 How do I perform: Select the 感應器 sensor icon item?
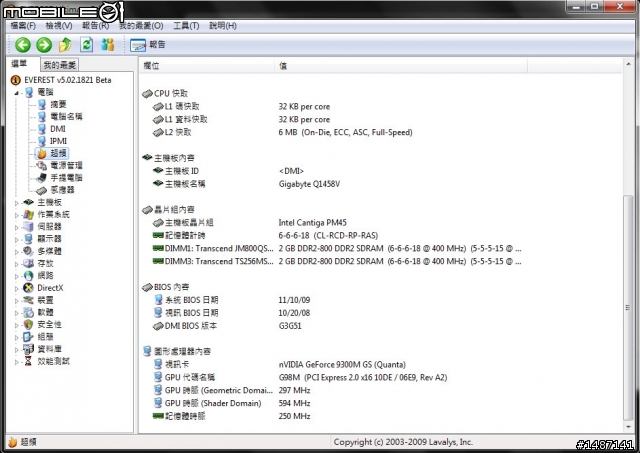point(42,190)
